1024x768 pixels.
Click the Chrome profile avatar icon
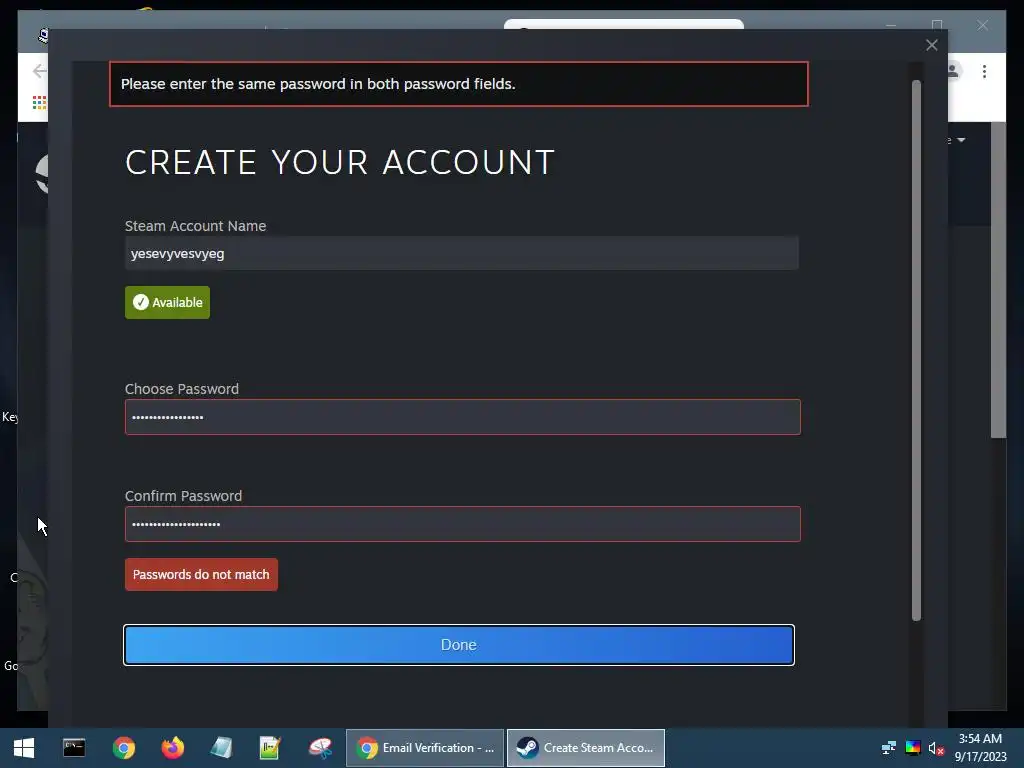pos(954,71)
